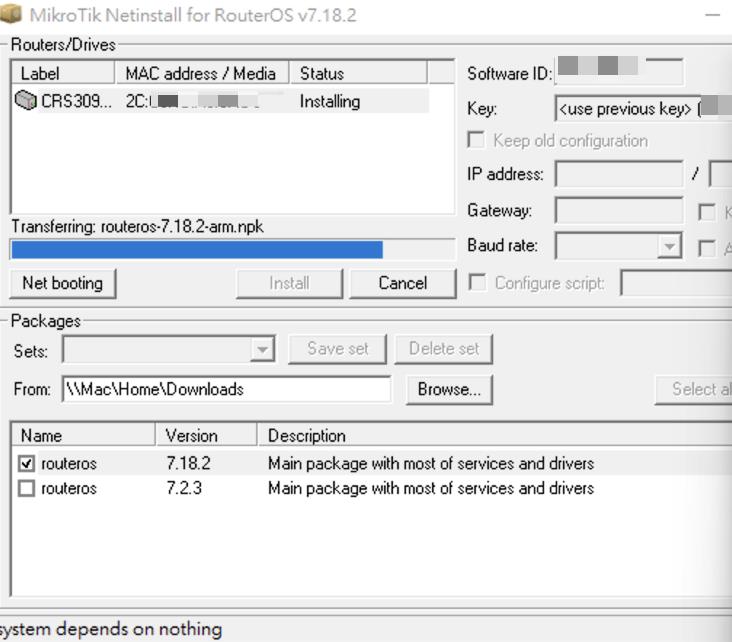732x642 pixels.
Task: Toggle the Configure script checkbox
Action: point(477,283)
